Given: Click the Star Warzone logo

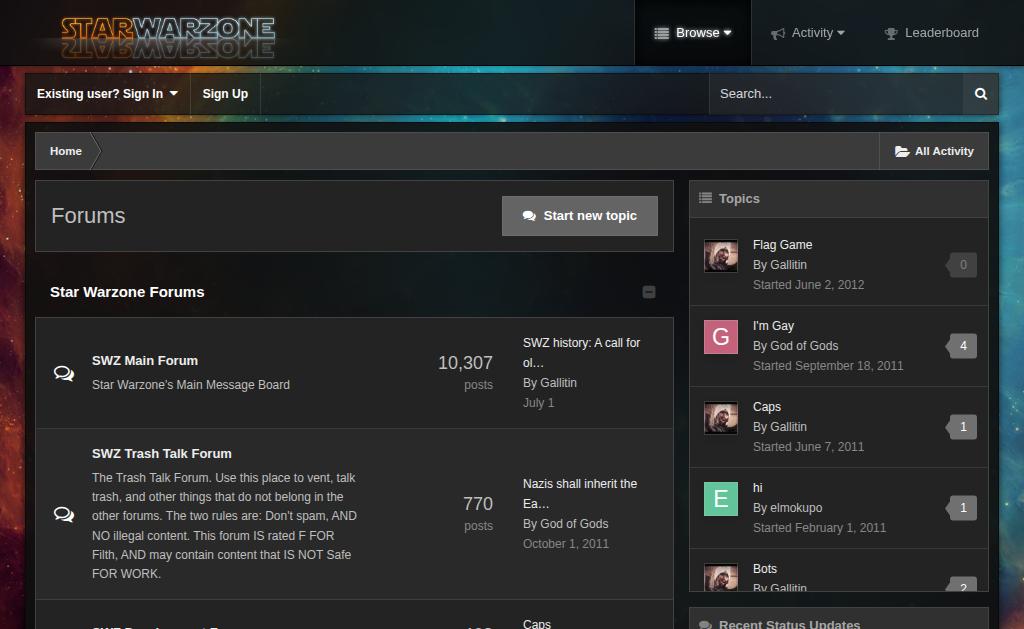Looking at the screenshot, I should [x=168, y=37].
